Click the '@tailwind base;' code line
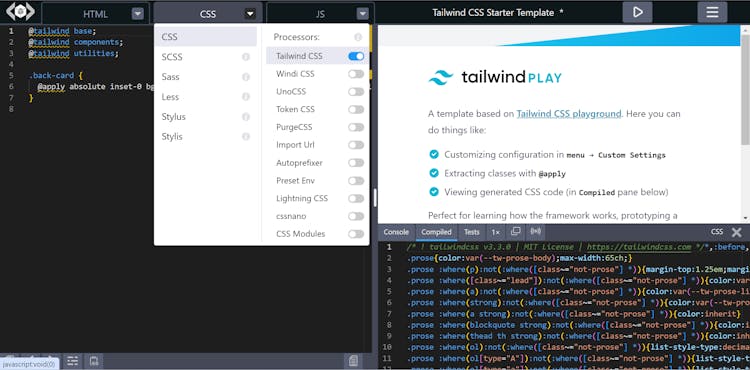Screen dimensions: 750x370 pyautogui.click(x=62, y=31)
